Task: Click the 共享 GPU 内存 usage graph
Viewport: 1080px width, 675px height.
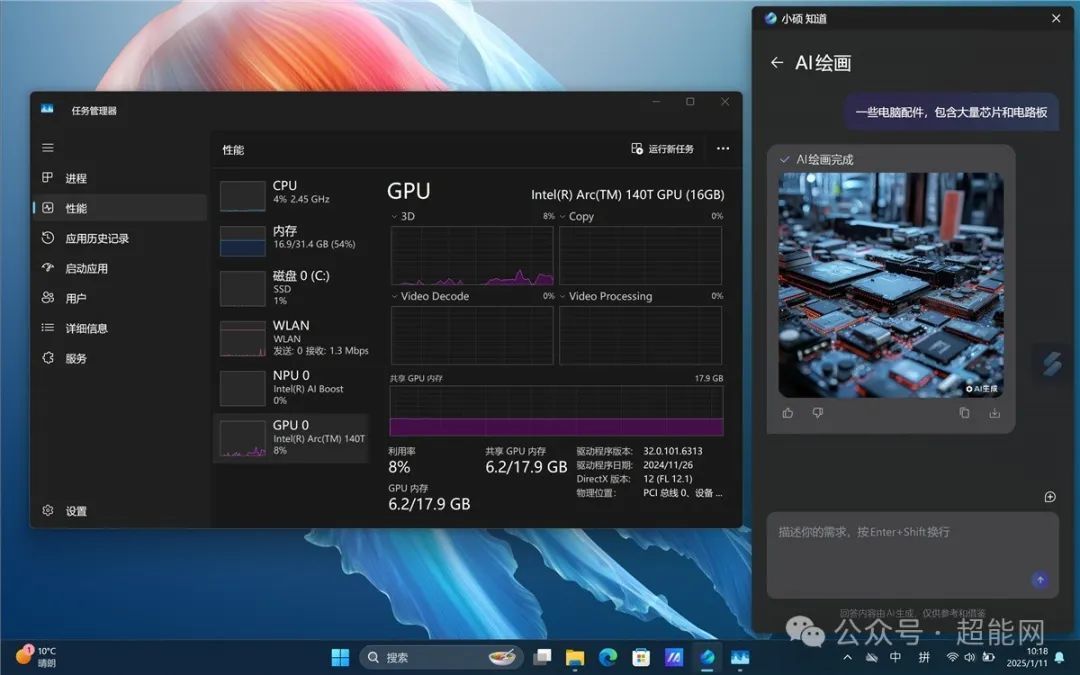Action: click(557, 411)
